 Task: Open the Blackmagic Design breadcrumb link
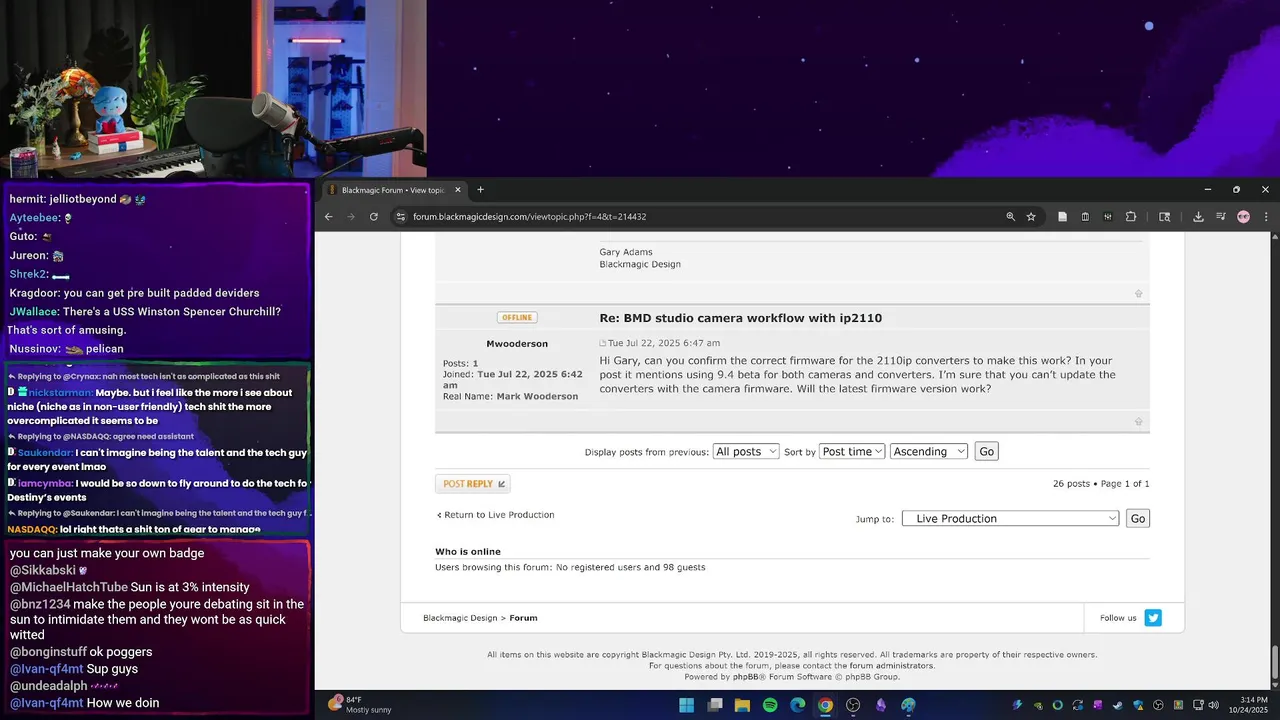pos(460,618)
